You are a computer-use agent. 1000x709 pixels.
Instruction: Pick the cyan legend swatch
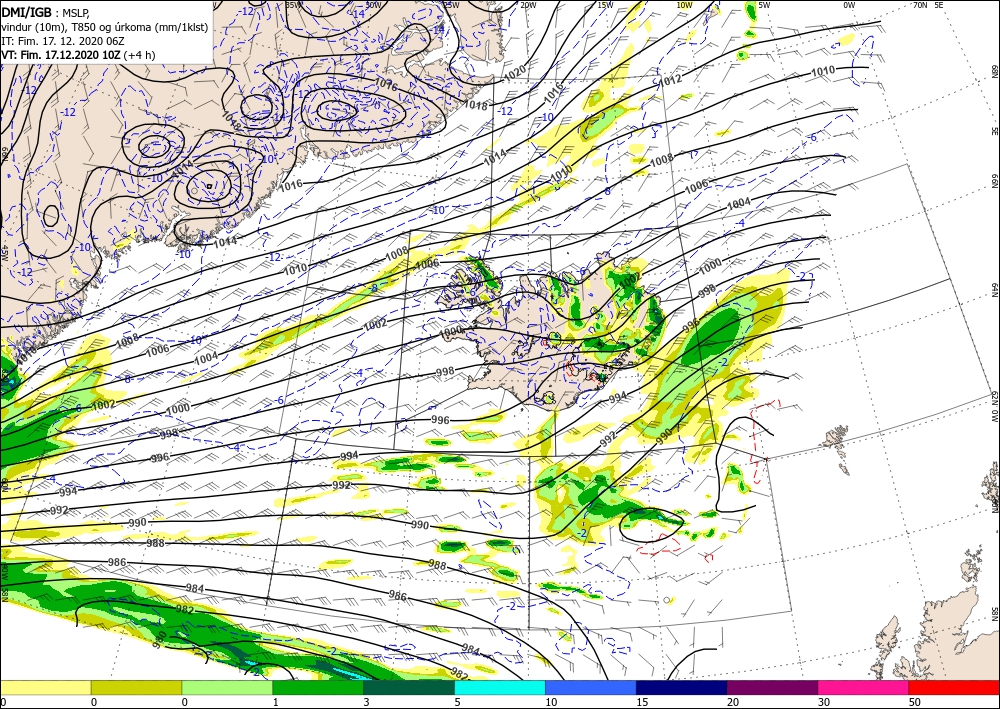tap(500, 687)
